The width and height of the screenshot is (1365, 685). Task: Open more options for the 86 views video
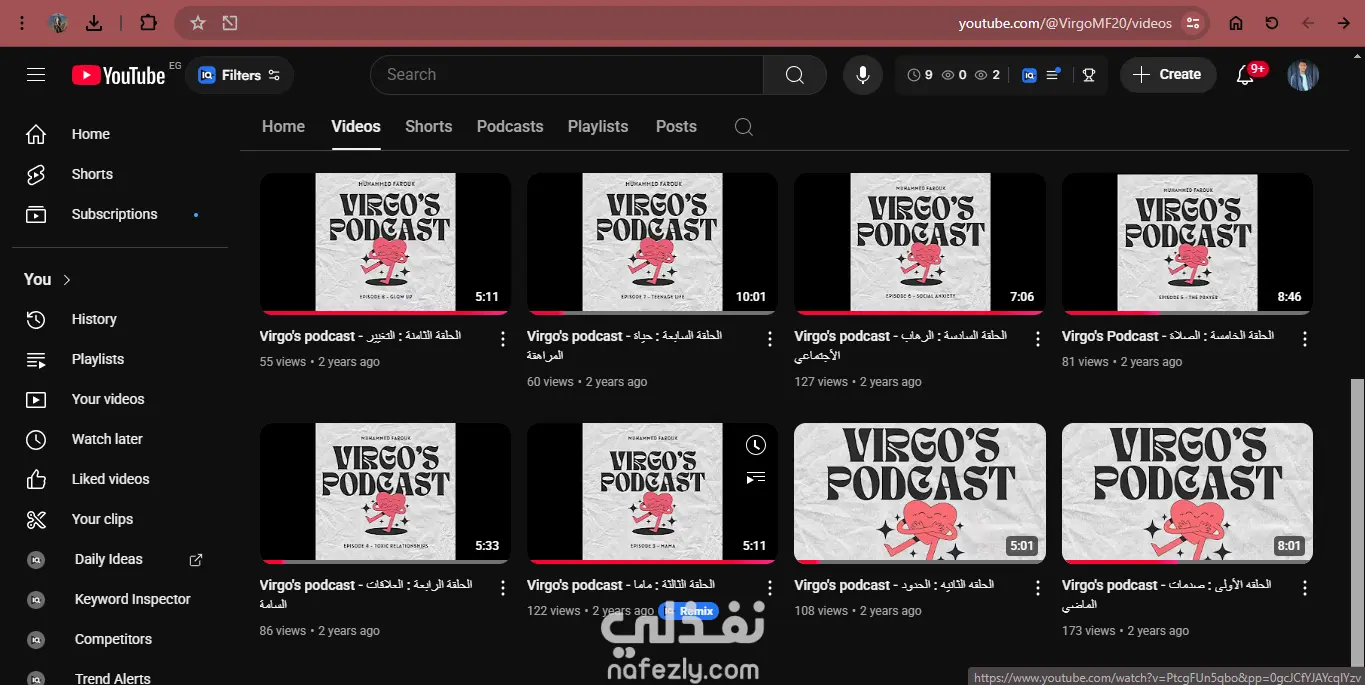503,588
